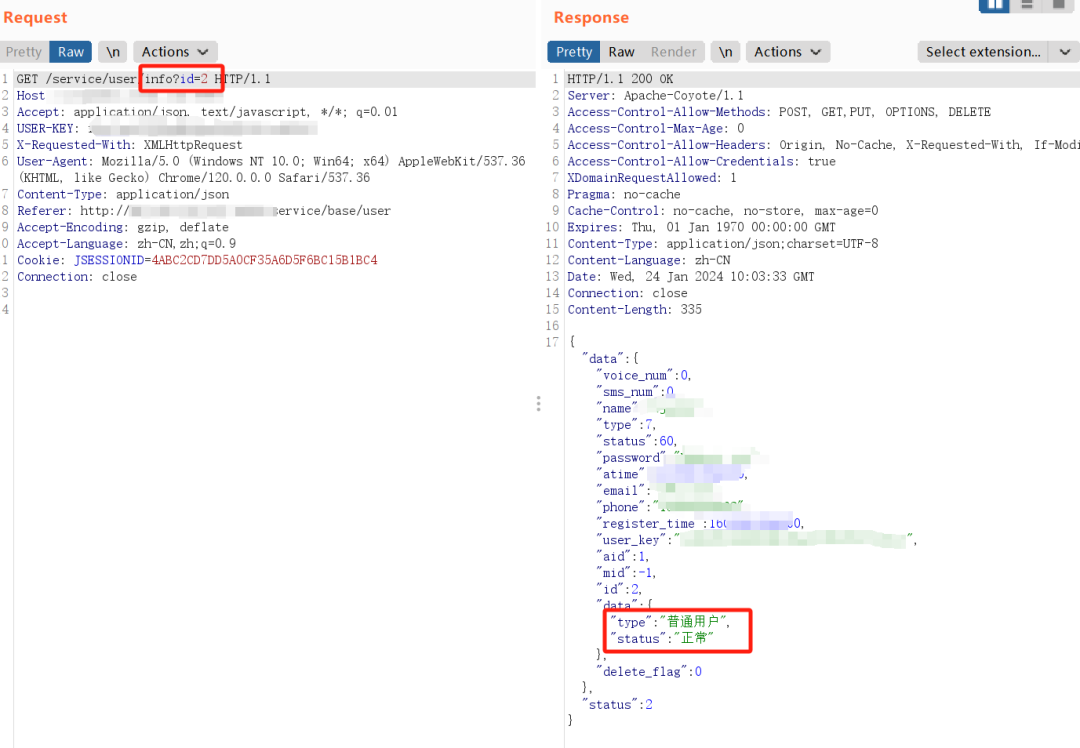The height and width of the screenshot is (748, 1080).
Task: Select the combined tabbed view layout icon
Action: 1058,4
